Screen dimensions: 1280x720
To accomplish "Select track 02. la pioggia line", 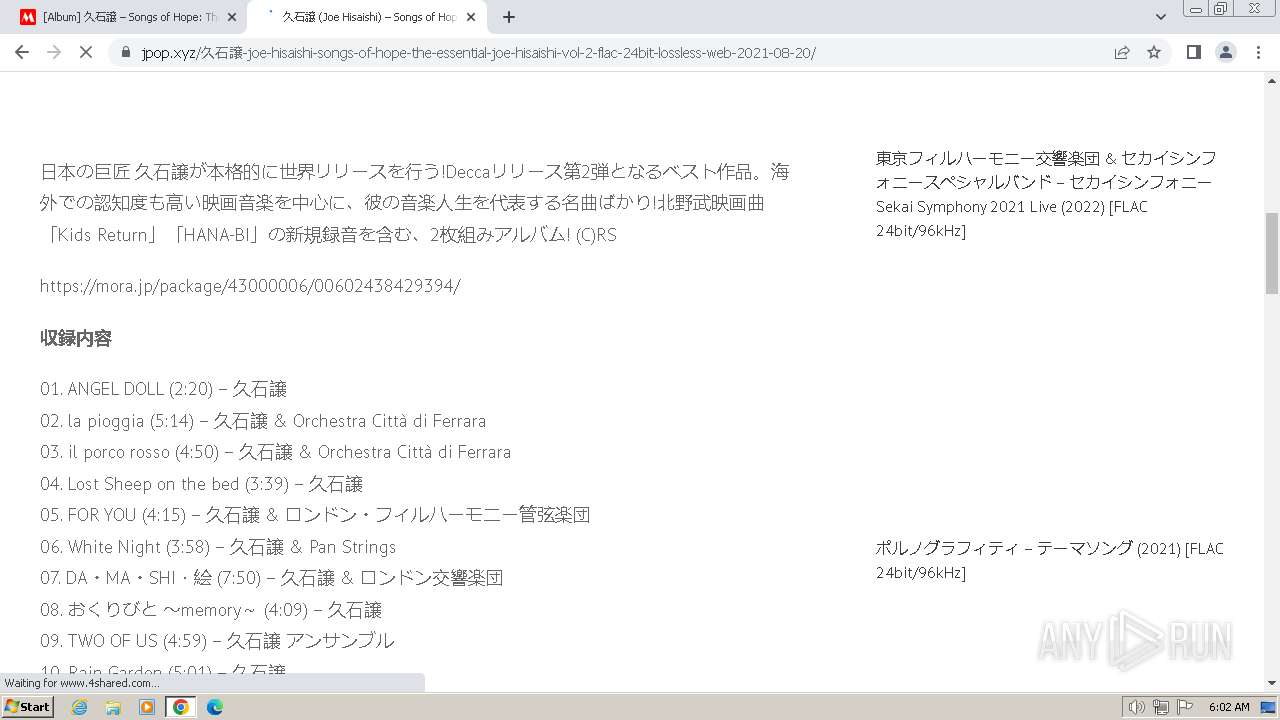I will click(263, 421).
